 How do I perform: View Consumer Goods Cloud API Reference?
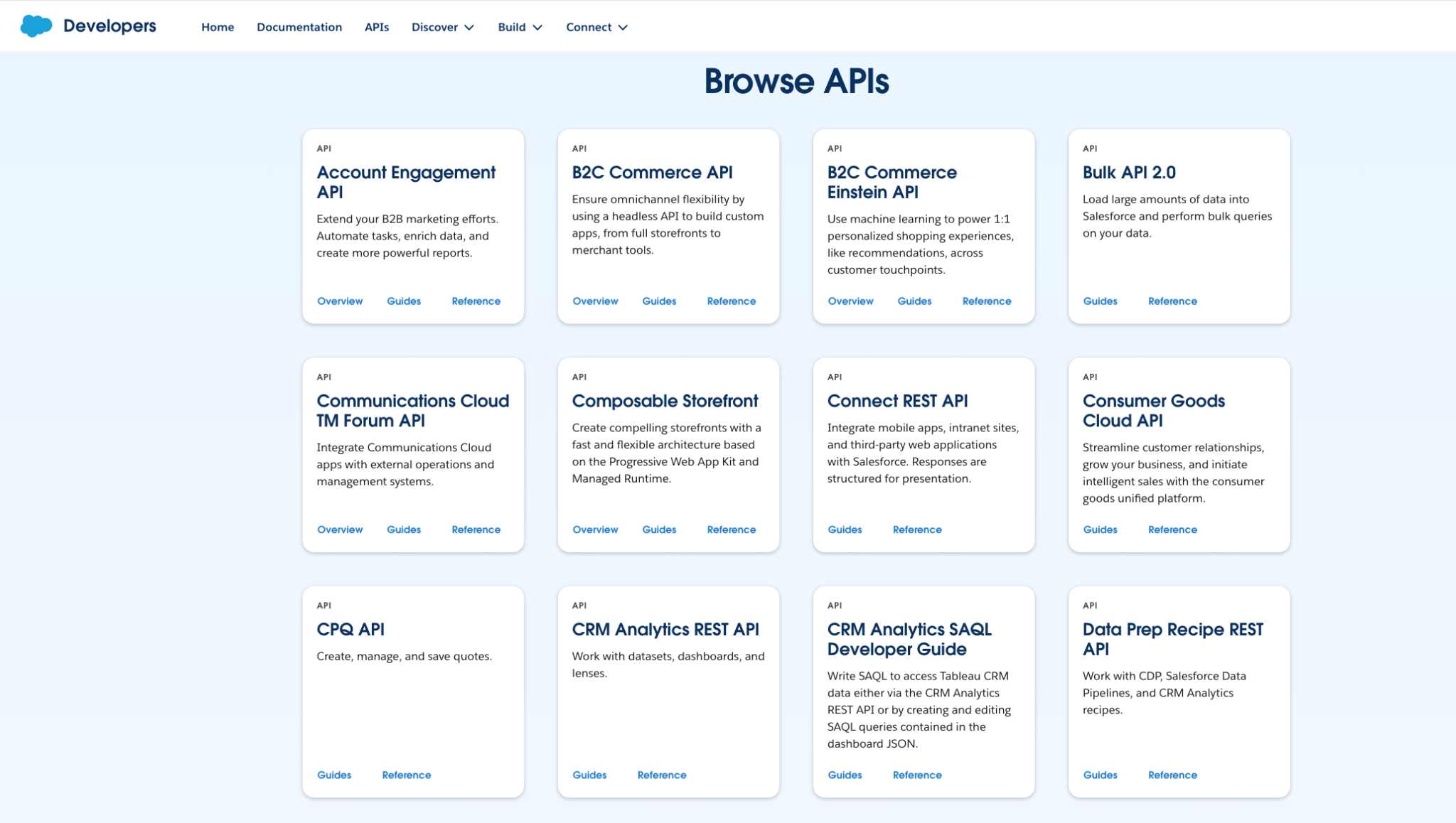click(x=1172, y=529)
